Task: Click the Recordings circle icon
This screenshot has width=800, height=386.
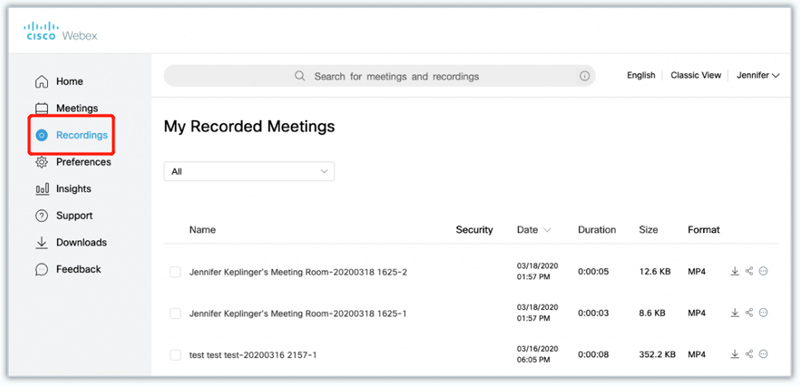Action: coord(41,135)
